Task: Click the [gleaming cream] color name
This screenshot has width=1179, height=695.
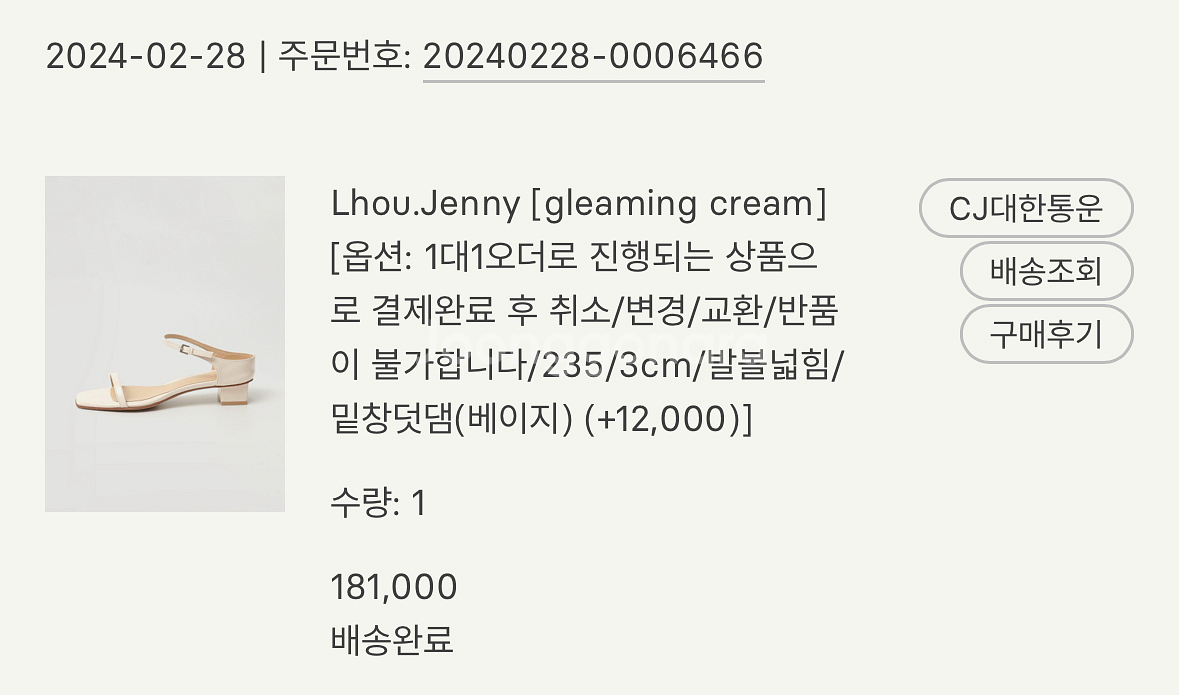Action: pyautogui.click(x=679, y=205)
